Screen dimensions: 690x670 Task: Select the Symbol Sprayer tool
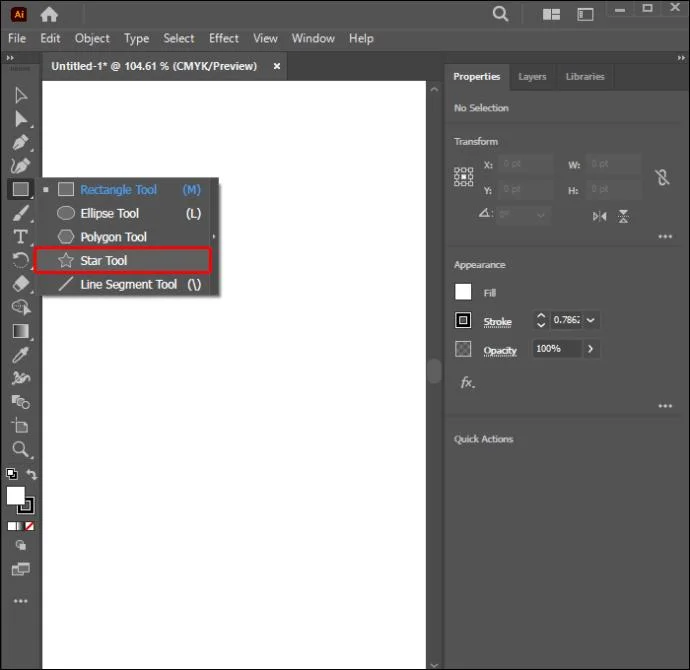point(20,378)
